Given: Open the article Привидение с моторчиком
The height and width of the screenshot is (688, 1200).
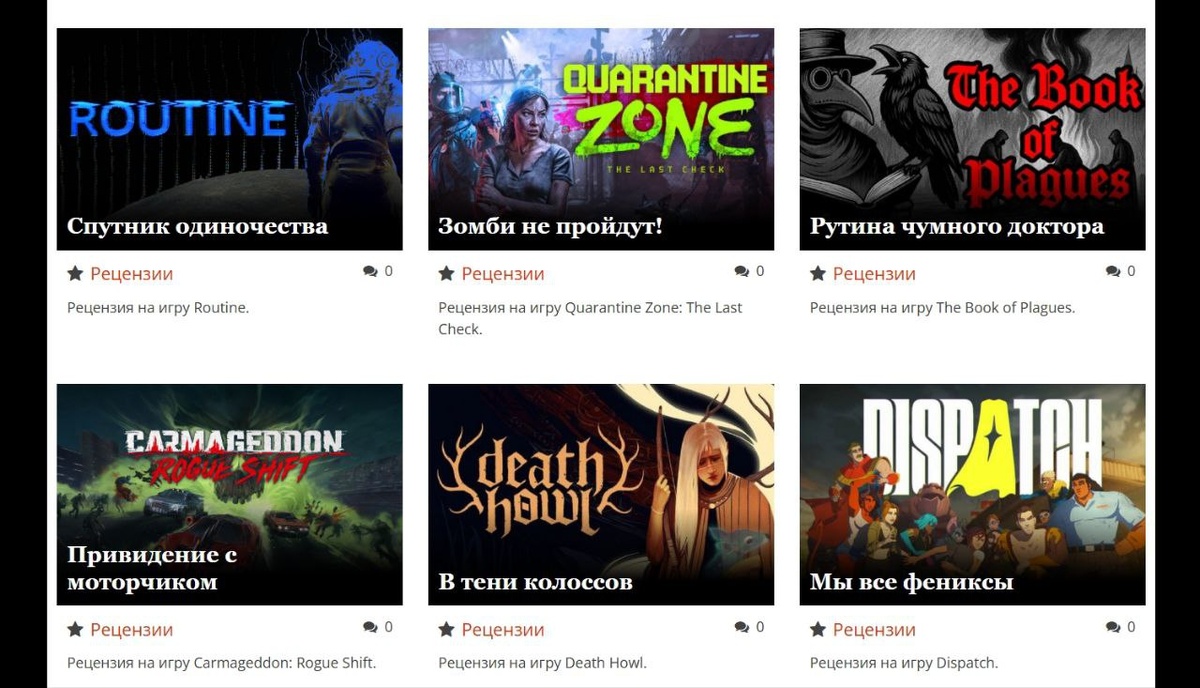Looking at the screenshot, I should pos(152,568).
